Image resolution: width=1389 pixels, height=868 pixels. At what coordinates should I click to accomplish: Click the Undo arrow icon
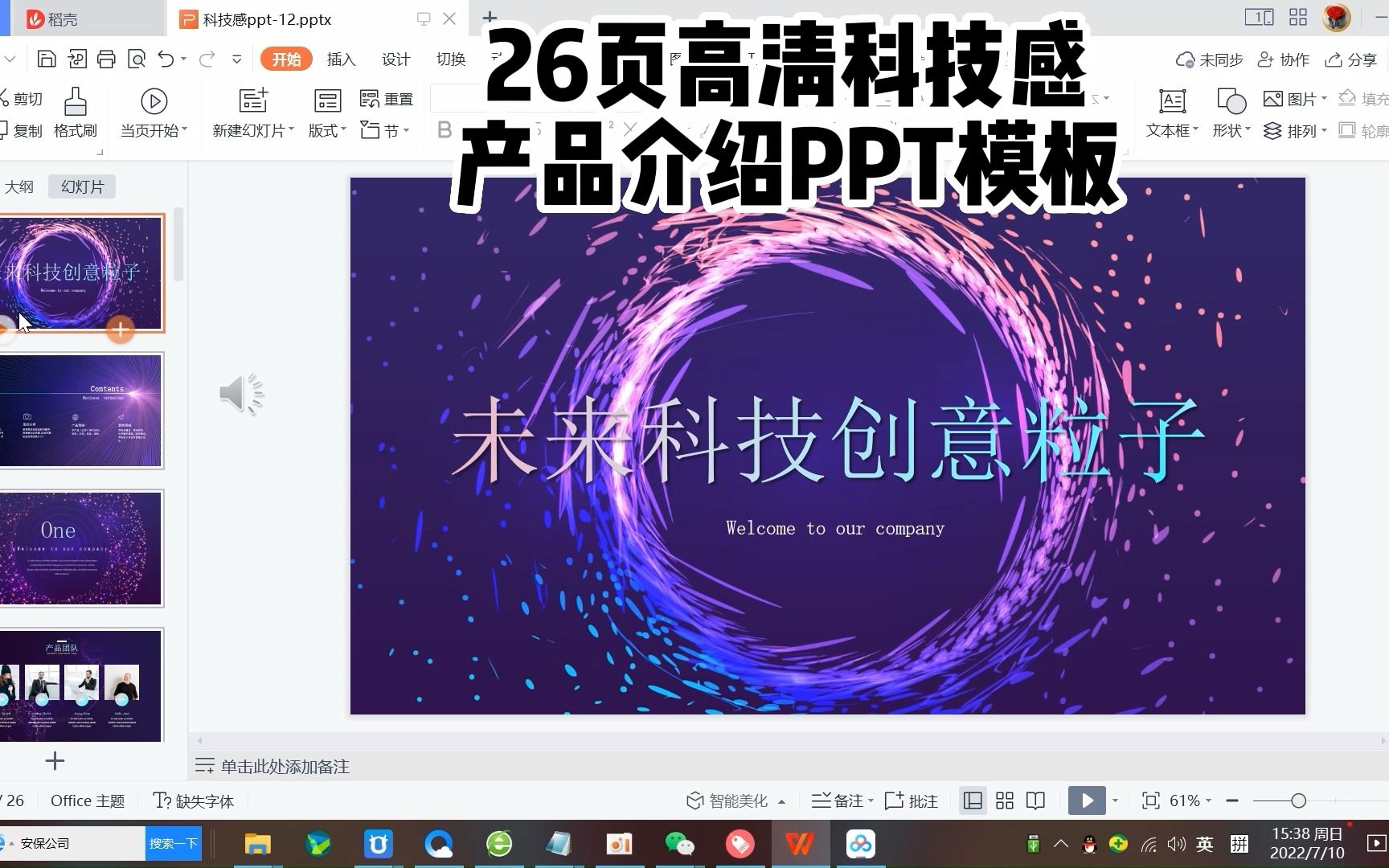coord(166,59)
